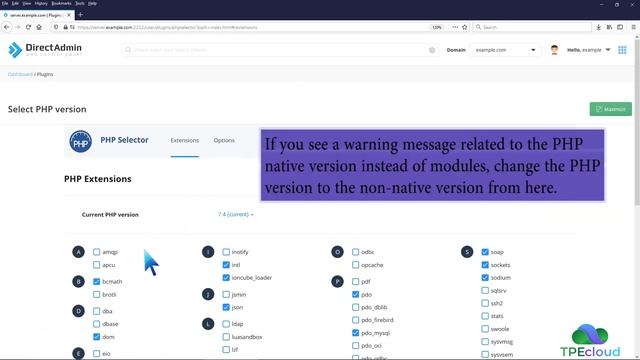This screenshot has width=640, height=360.
Task: Disable the sockets extension
Action: click(x=485, y=265)
